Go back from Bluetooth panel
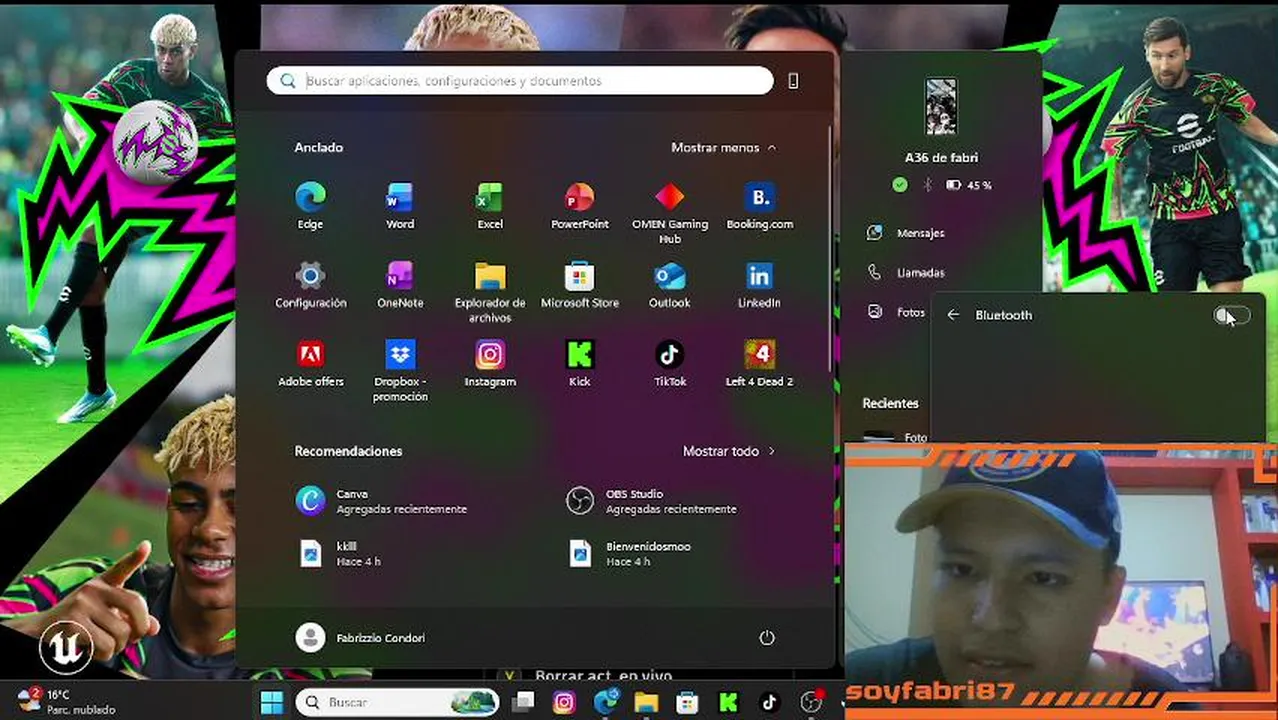The width and height of the screenshot is (1278, 720). tap(953, 315)
